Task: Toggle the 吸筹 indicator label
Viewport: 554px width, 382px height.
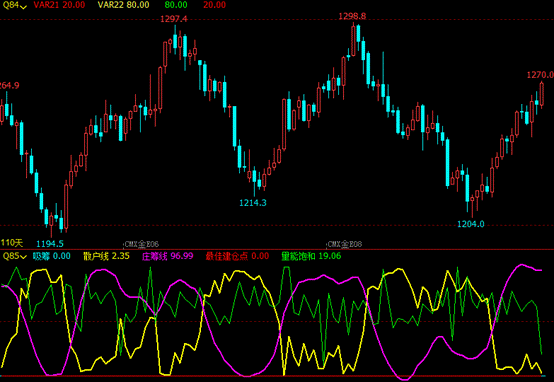Action: coord(52,256)
